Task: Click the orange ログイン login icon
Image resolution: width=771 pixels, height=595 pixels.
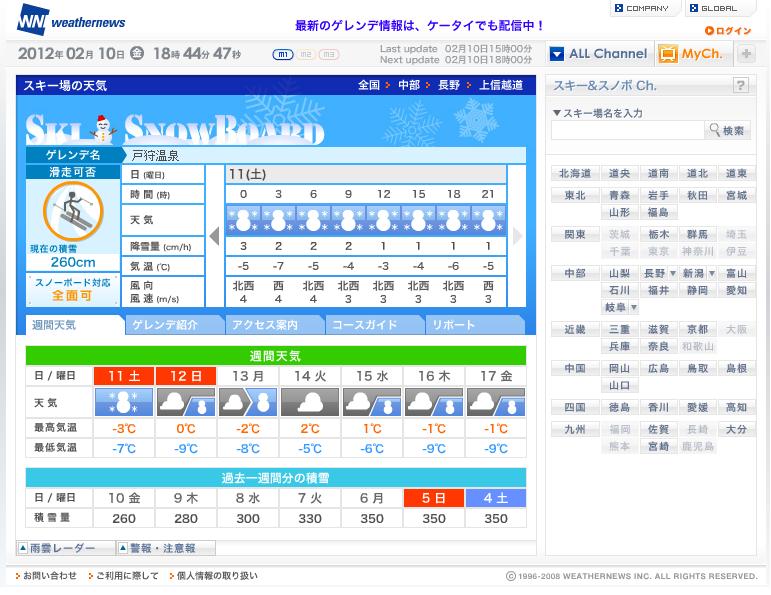Action: pyautogui.click(x=709, y=30)
